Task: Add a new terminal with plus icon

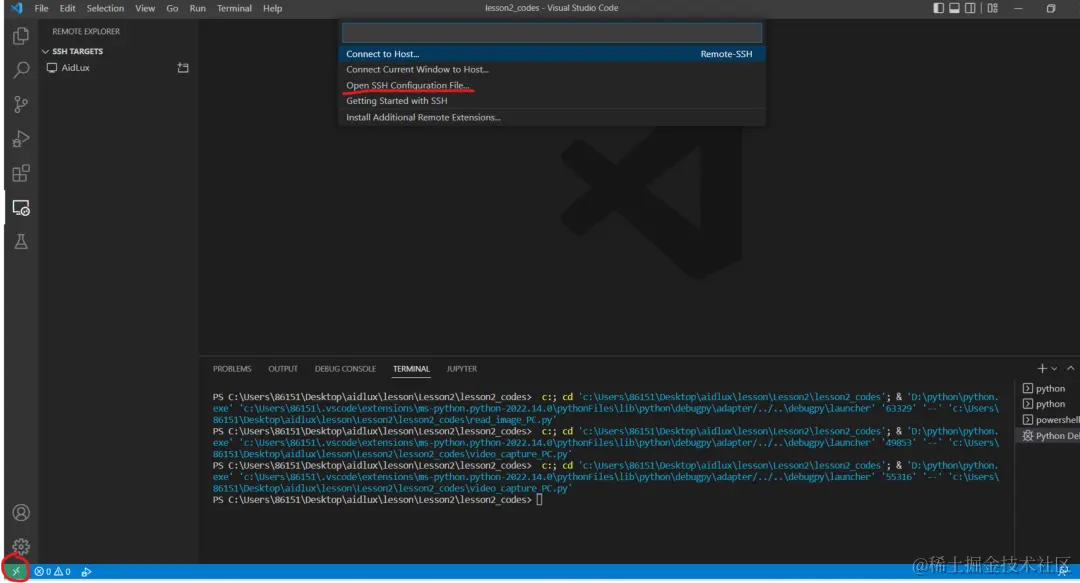Action: [x=1041, y=369]
